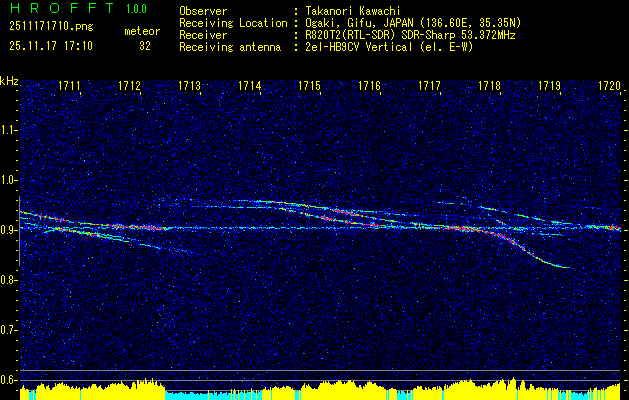Click time marker 1720
Image resolution: width=629 pixels, height=400 pixels.
click(x=609, y=85)
